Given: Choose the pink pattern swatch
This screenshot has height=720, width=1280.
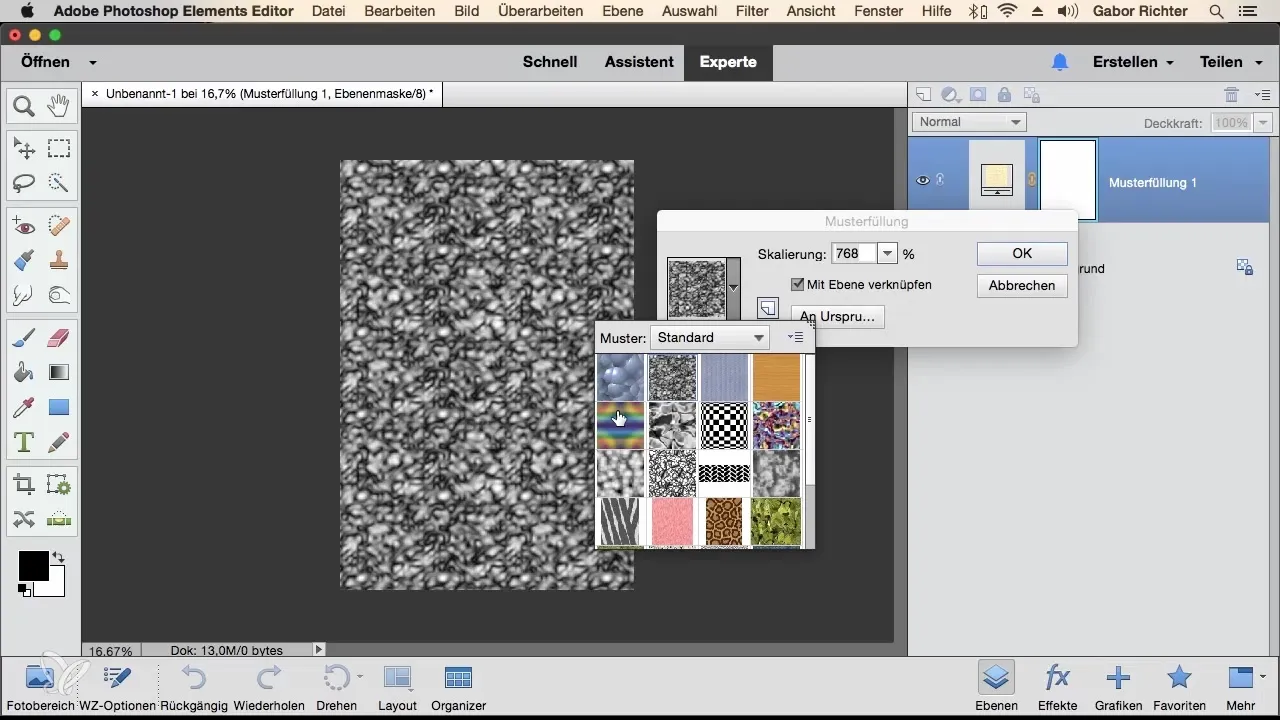Looking at the screenshot, I should pyautogui.click(x=673, y=522).
